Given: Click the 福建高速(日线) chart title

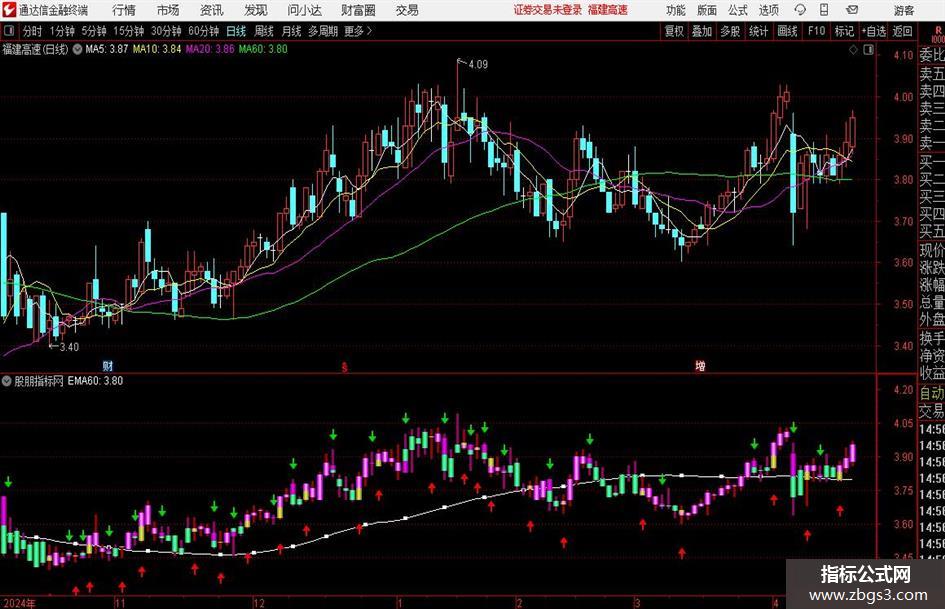Looking at the screenshot, I should pyautogui.click(x=36, y=49).
